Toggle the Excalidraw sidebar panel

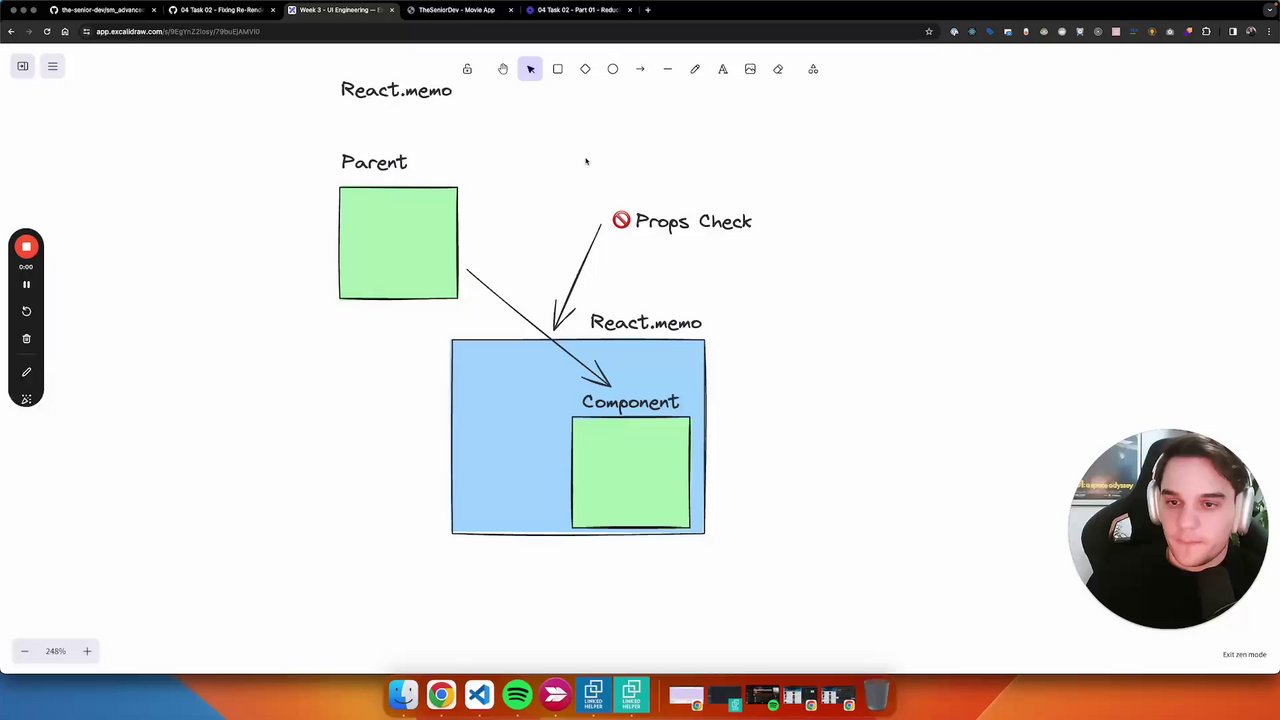23,66
